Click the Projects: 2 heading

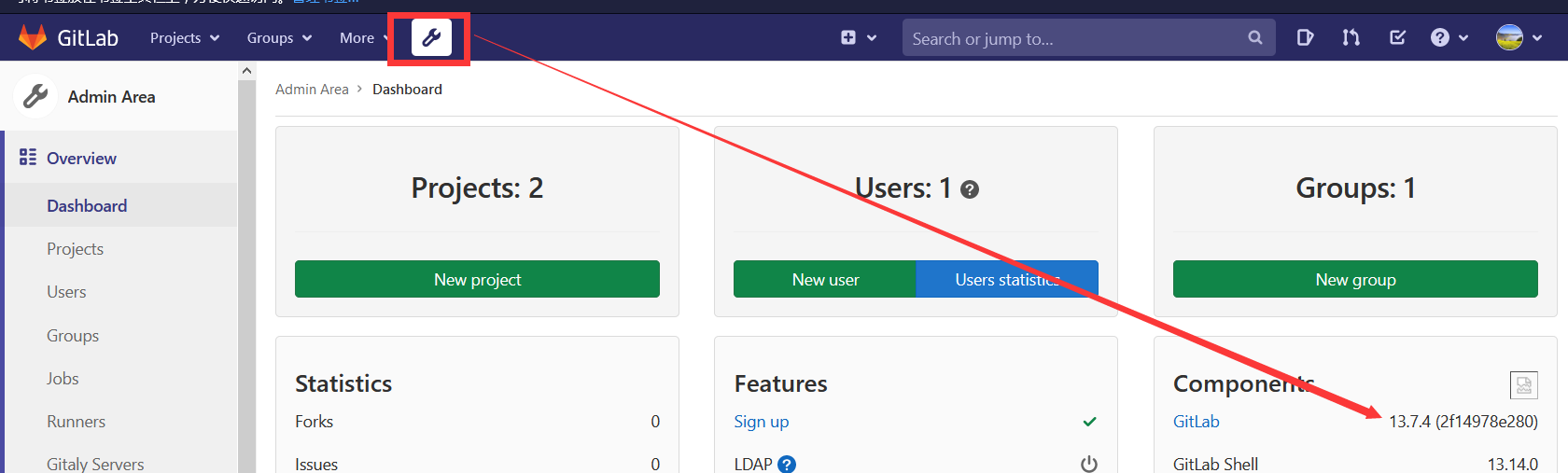[x=477, y=188]
